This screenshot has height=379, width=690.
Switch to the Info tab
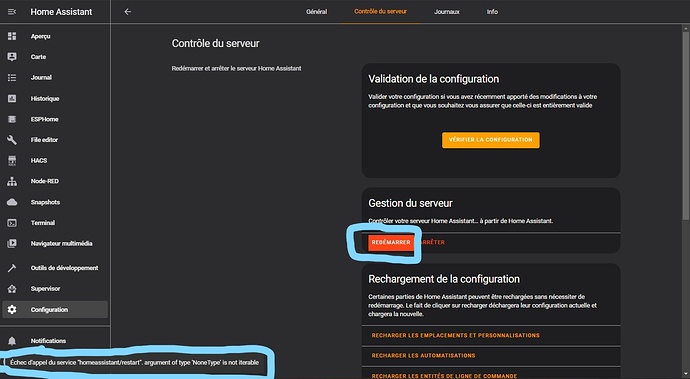point(492,12)
